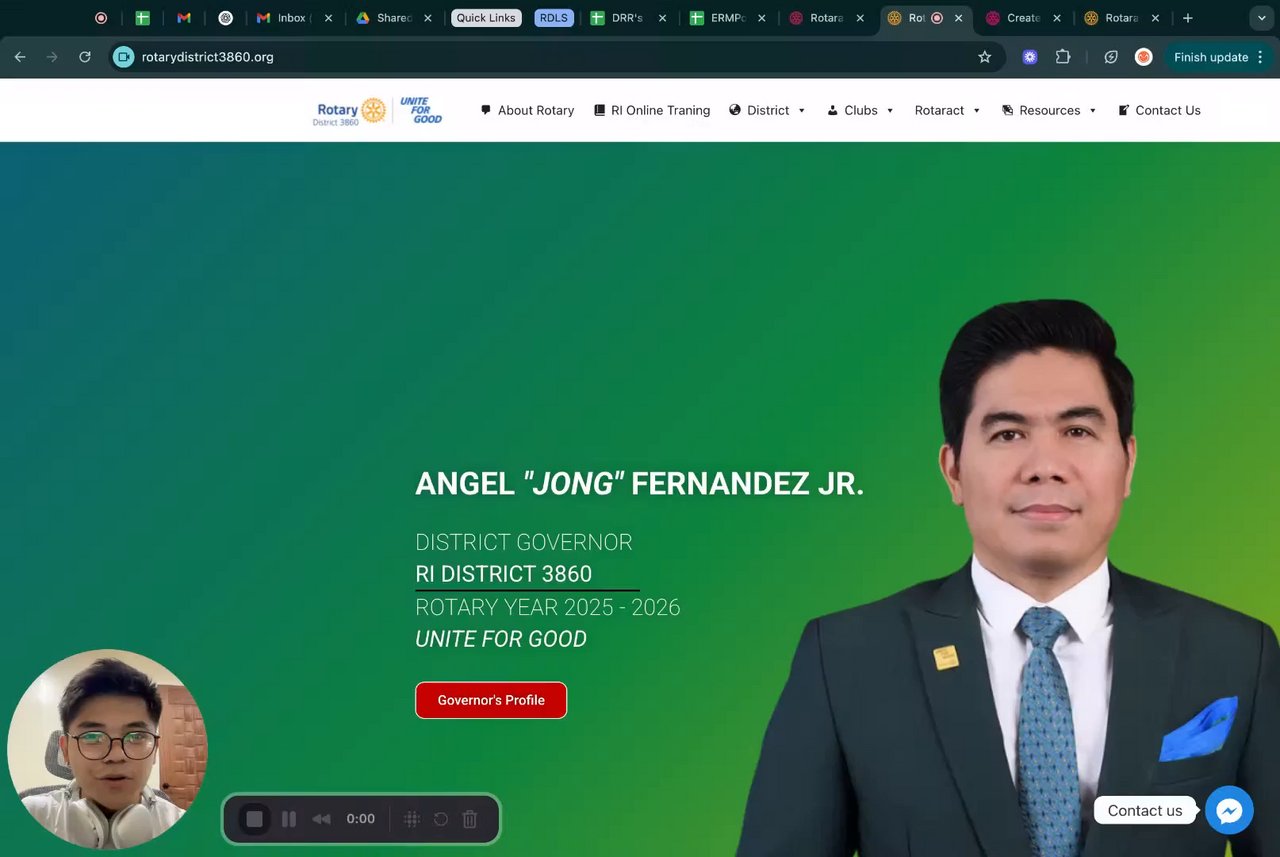The width and height of the screenshot is (1280, 857).
Task: Close the DRR's tab
Action: click(663, 18)
